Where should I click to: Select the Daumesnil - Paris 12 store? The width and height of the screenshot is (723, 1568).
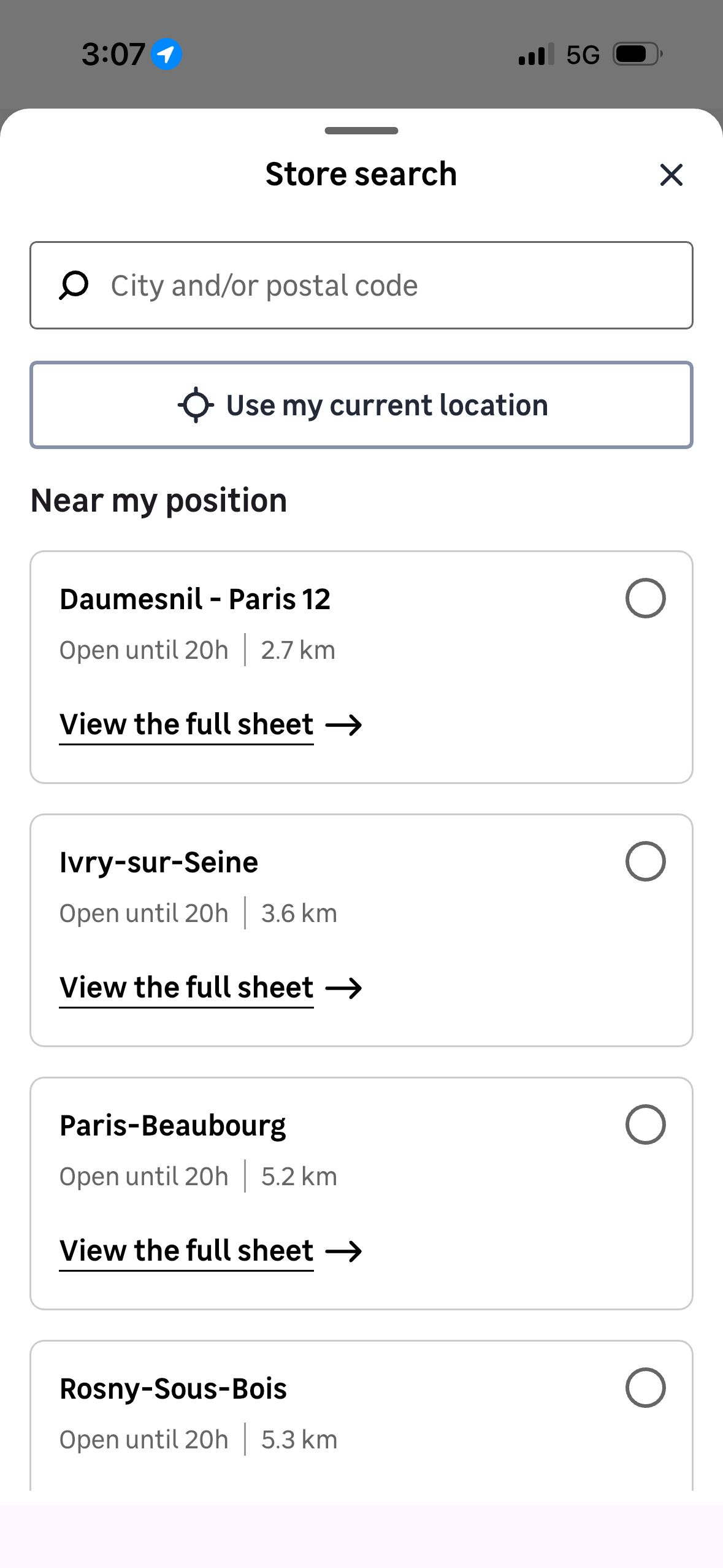tap(645, 598)
